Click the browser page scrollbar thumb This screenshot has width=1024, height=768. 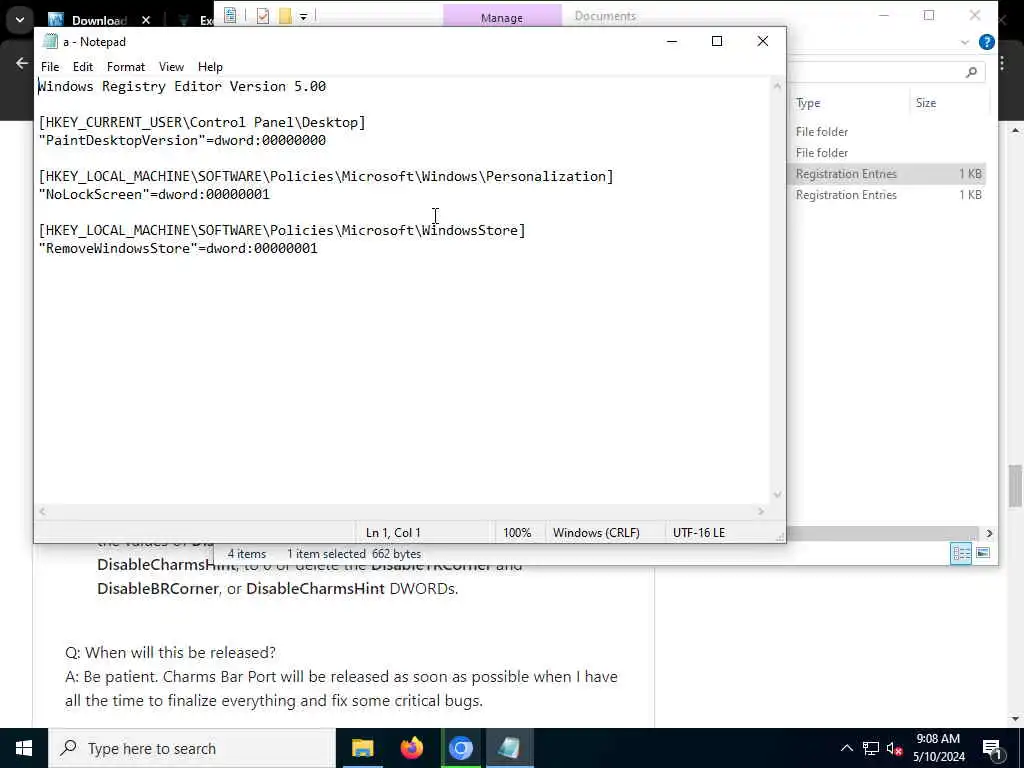point(1015,485)
